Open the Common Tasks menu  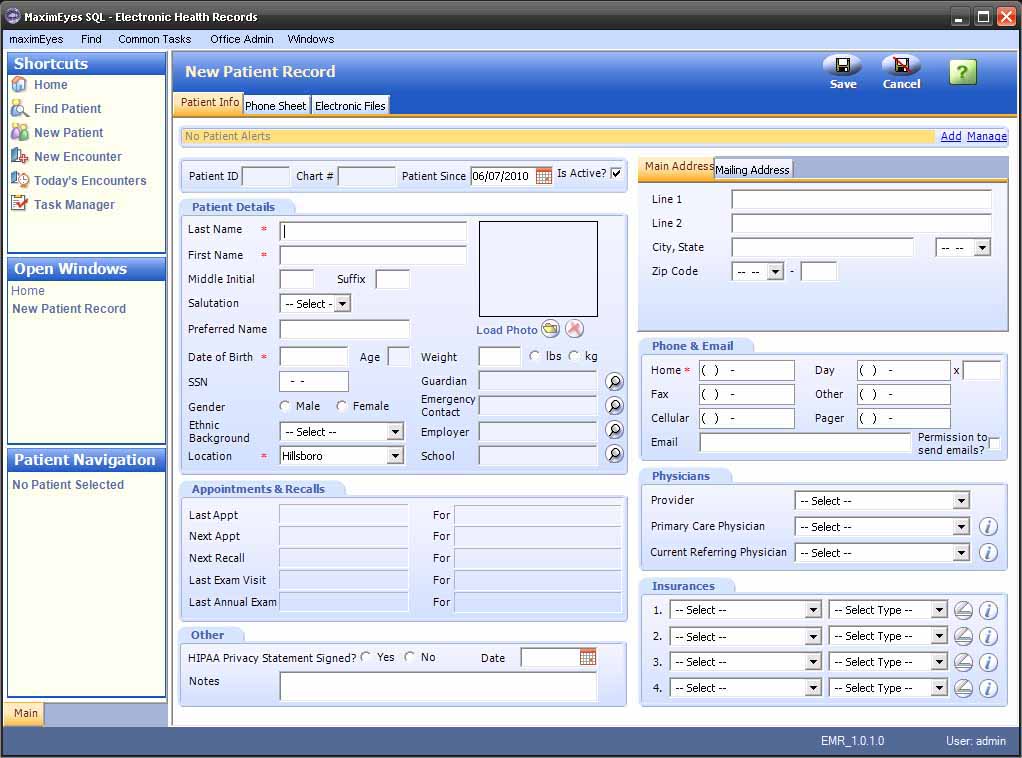(x=154, y=39)
